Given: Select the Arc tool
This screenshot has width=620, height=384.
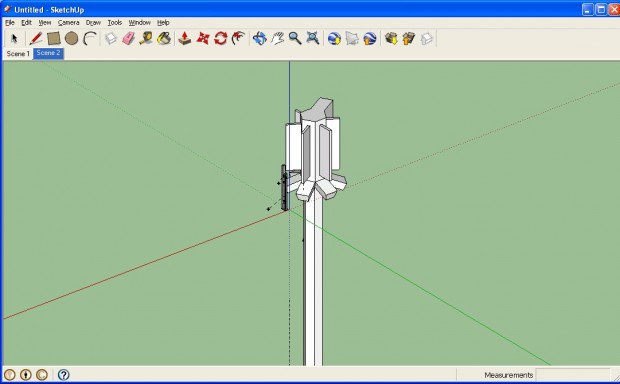Looking at the screenshot, I should pos(90,38).
